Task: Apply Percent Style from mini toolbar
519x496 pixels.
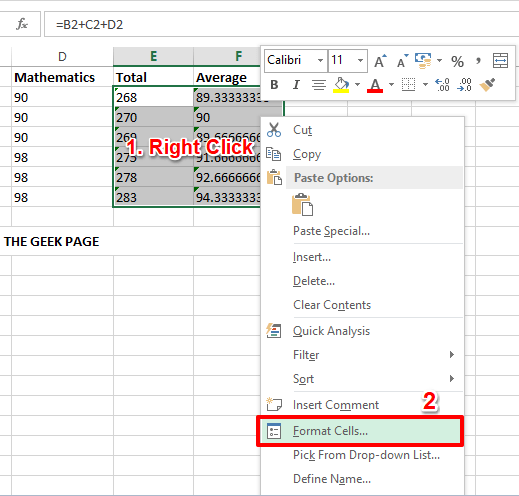Action: point(457,61)
